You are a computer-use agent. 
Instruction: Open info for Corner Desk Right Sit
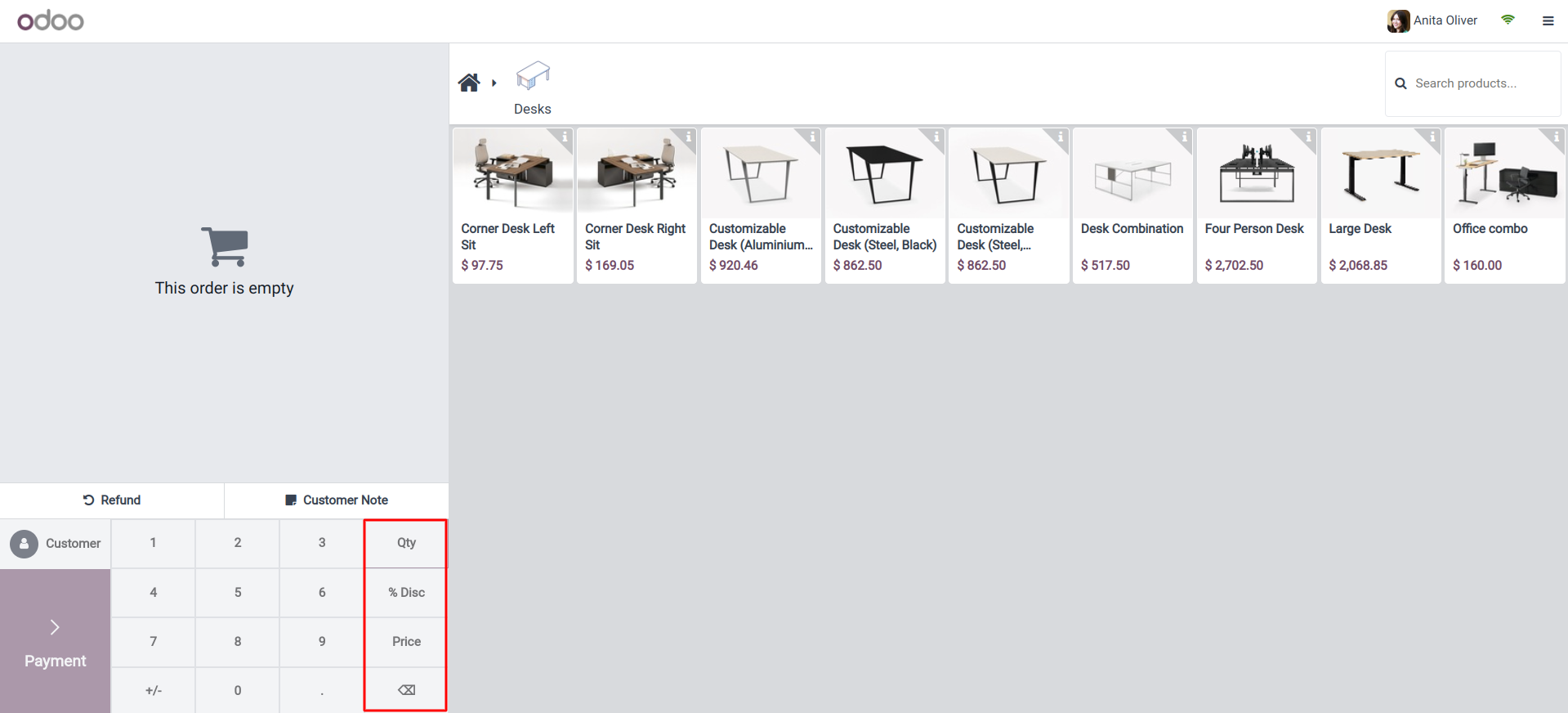coord(689,137)
